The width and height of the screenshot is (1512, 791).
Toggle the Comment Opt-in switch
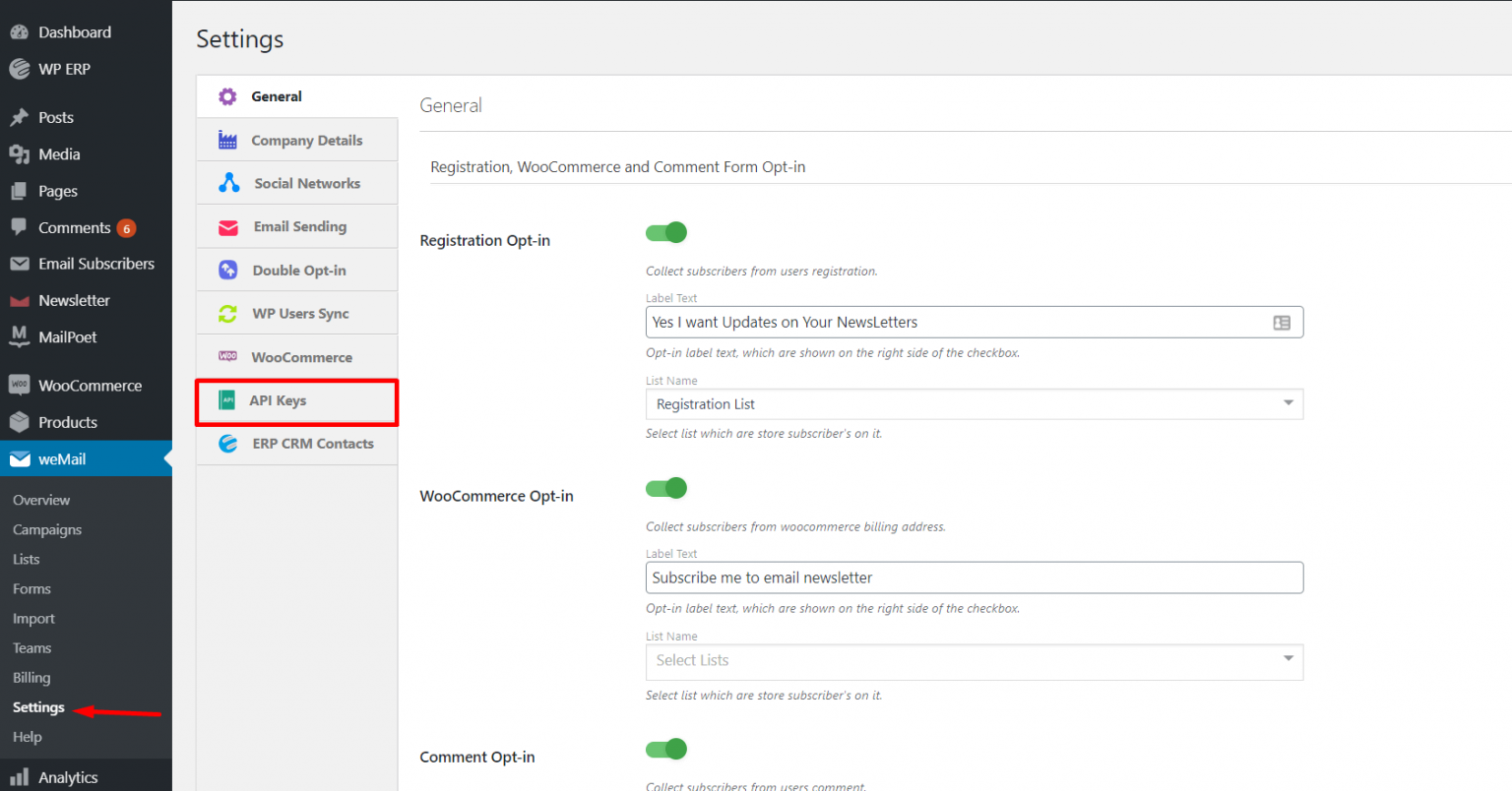[666, 750]
